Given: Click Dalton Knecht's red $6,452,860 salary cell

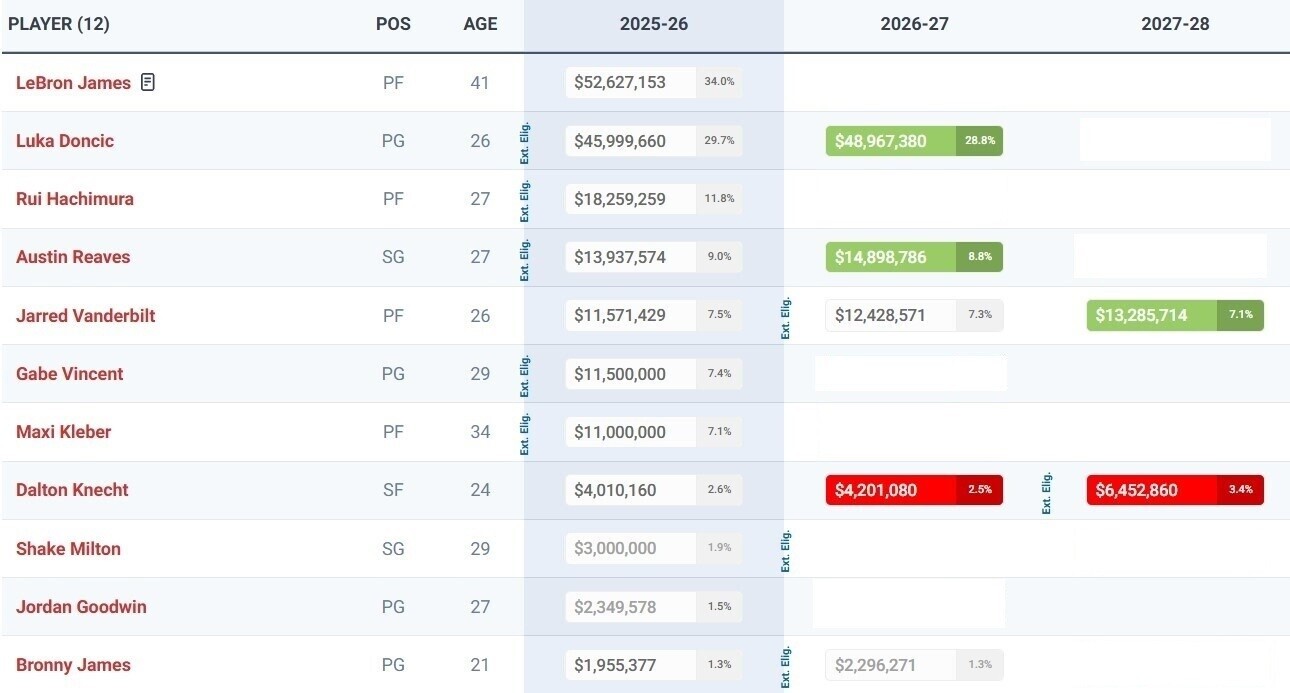Looking at the screenshot, I should coord(1151,490).
